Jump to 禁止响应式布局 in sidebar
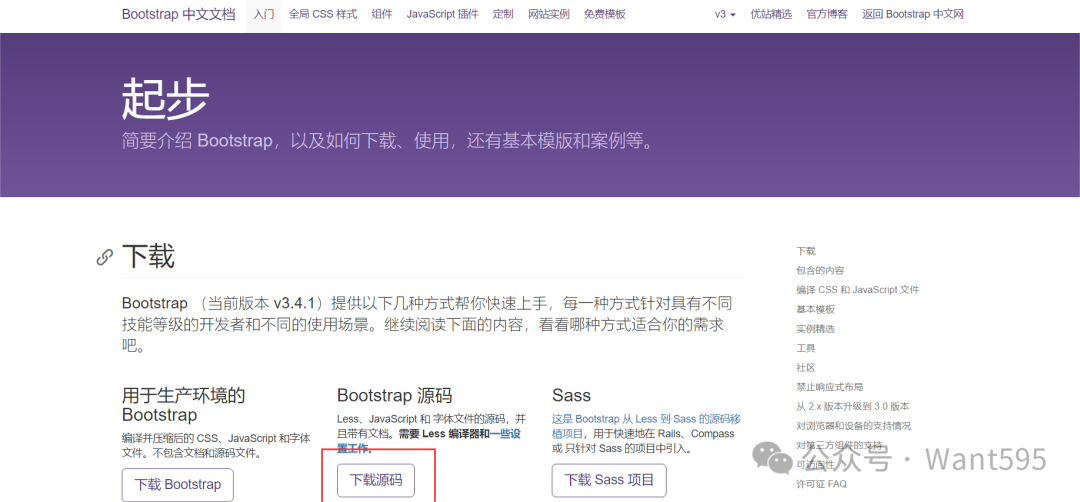Screen dimensions: 1080x502 [830, 387]
